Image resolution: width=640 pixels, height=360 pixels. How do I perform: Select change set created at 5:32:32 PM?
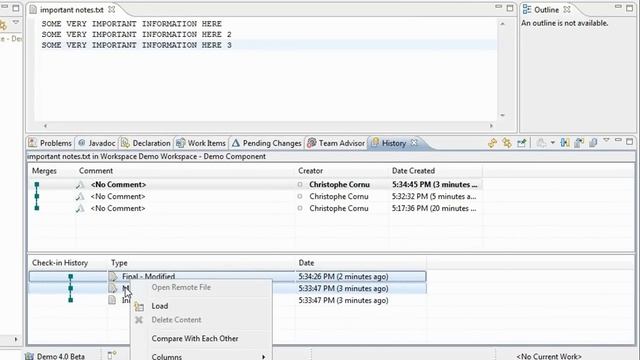point(255,196)
